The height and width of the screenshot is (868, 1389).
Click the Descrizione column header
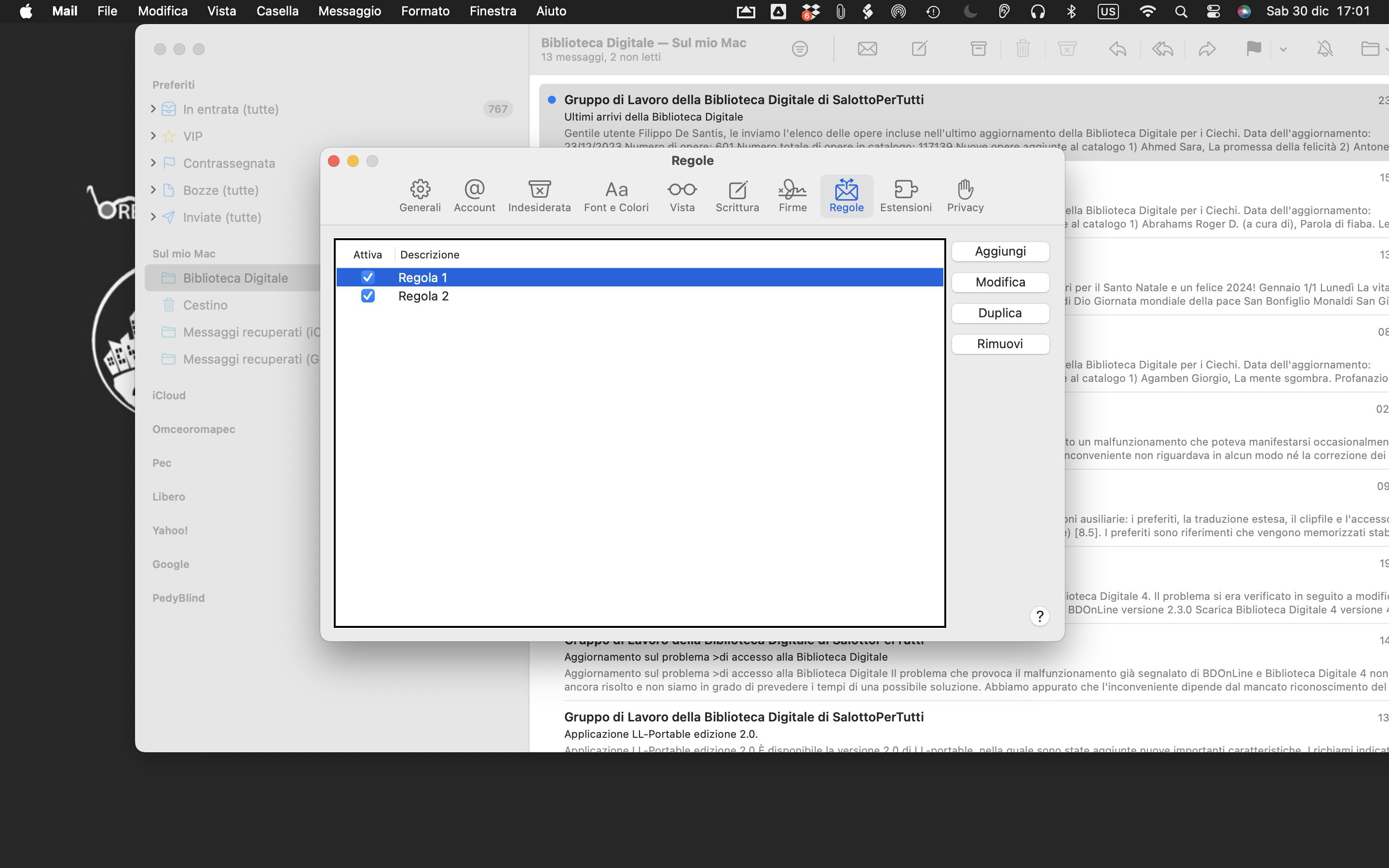429,254
